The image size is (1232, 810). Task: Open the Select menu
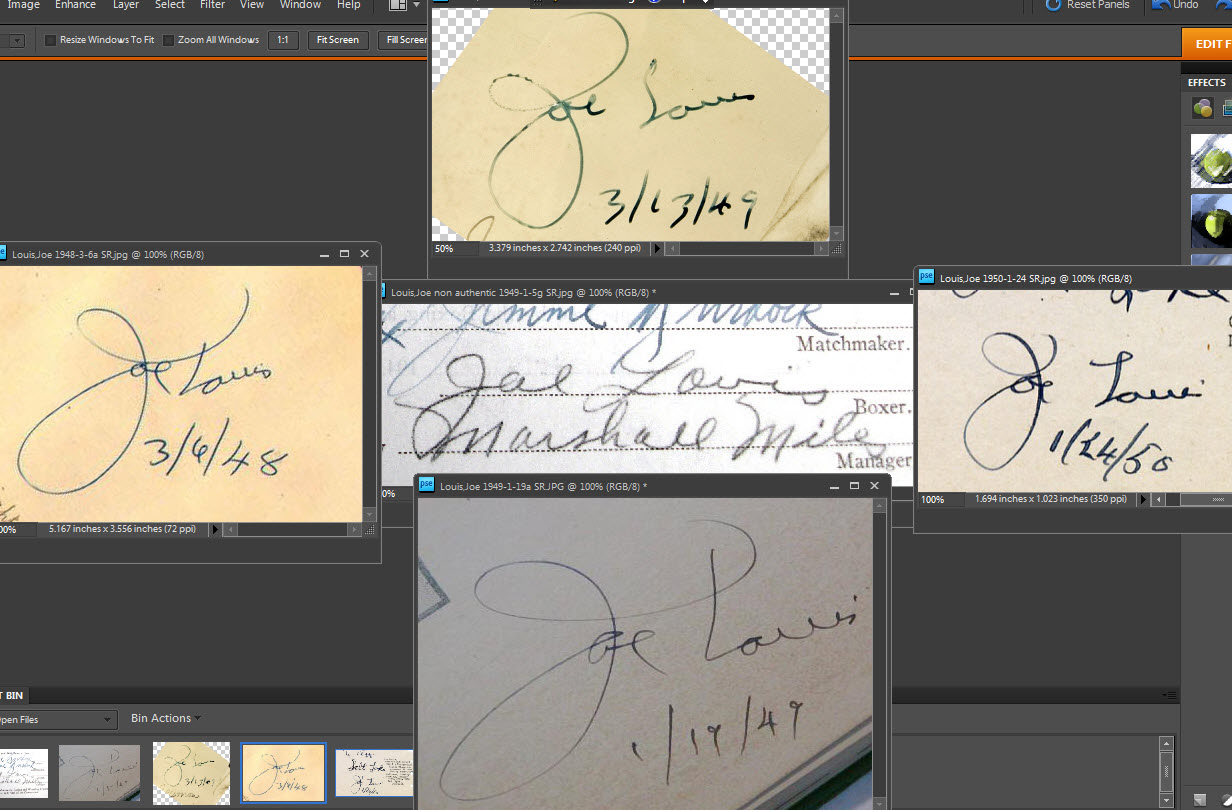click(x=170, y=5)
